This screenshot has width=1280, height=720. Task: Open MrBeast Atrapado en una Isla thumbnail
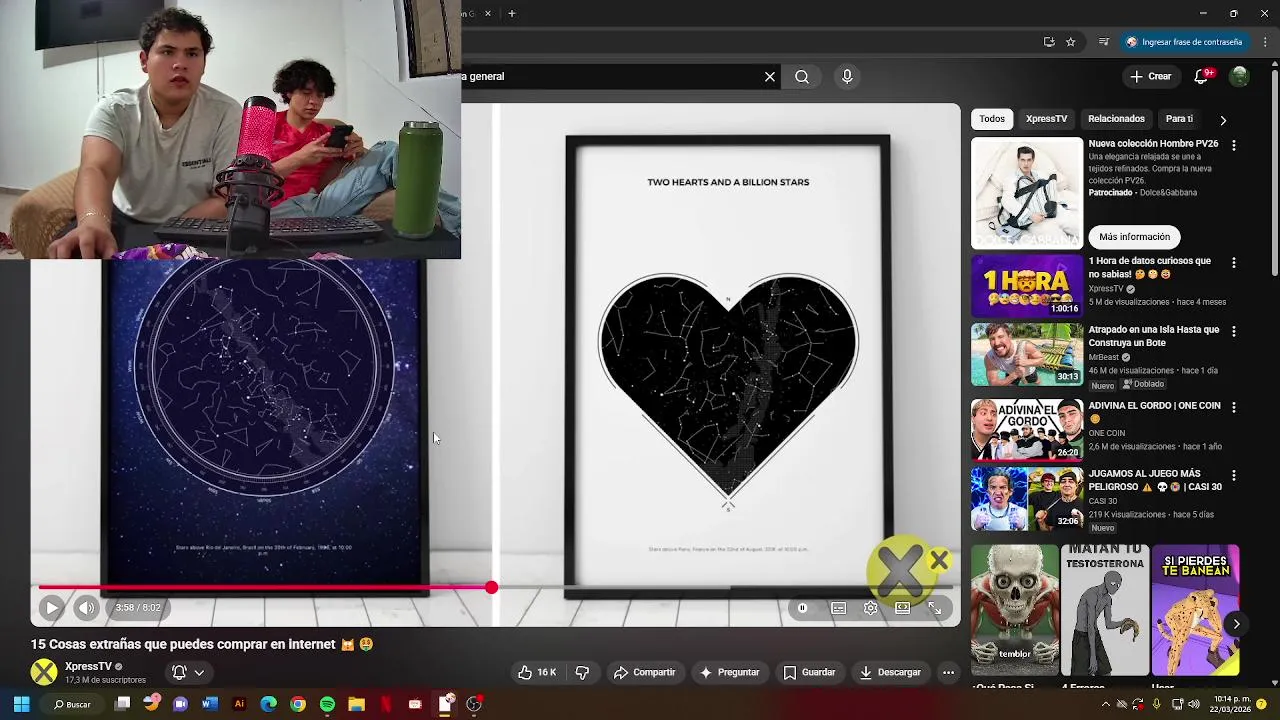click(1027, 354)
